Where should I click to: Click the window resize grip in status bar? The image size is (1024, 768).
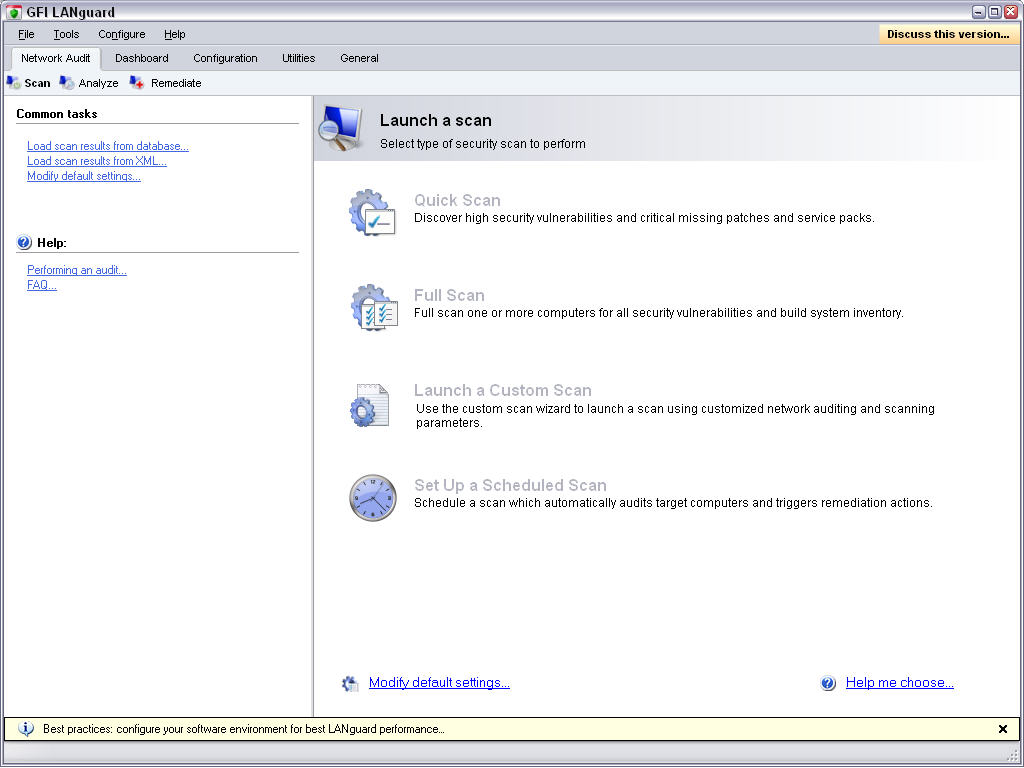[1014, 756]
